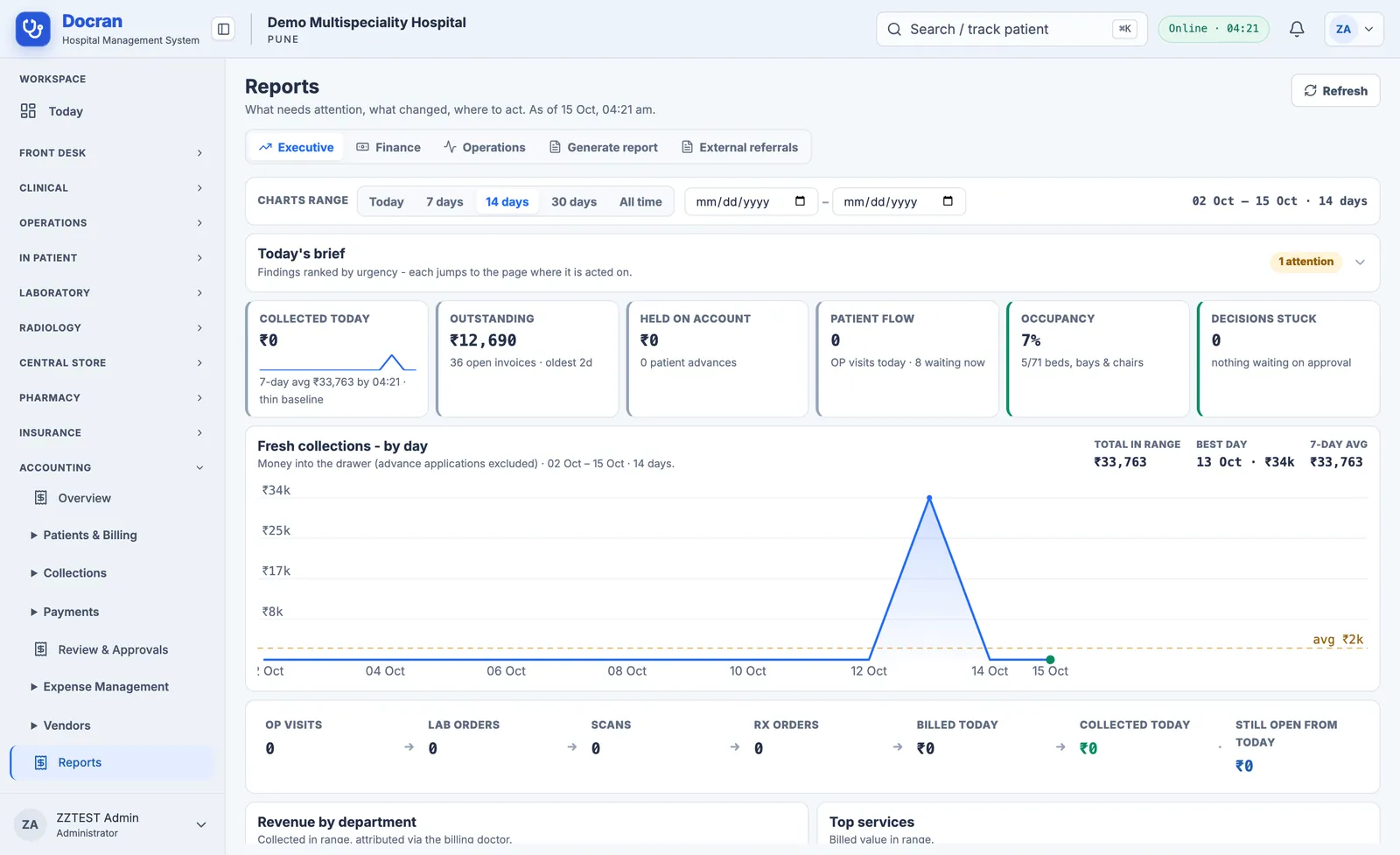Image resolution: width=1400 pixels, height=855 pixels.
Task: Open the External referrals tab
Action: [739, 147]
